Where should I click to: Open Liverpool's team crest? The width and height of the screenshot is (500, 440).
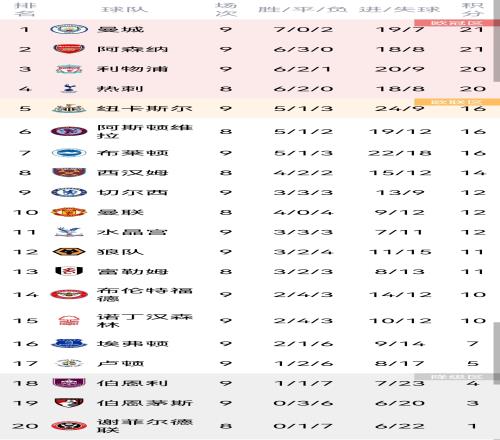coord(69,69)
